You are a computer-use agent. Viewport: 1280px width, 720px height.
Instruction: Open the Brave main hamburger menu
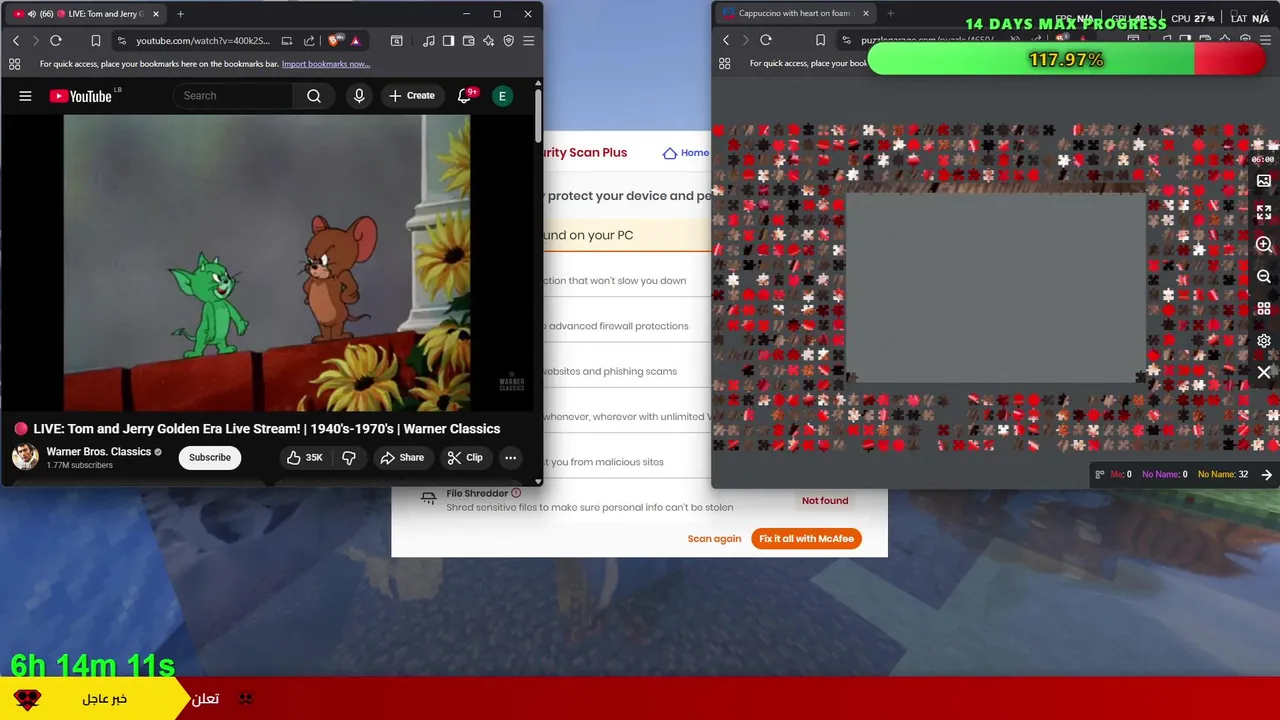(529, 41)
